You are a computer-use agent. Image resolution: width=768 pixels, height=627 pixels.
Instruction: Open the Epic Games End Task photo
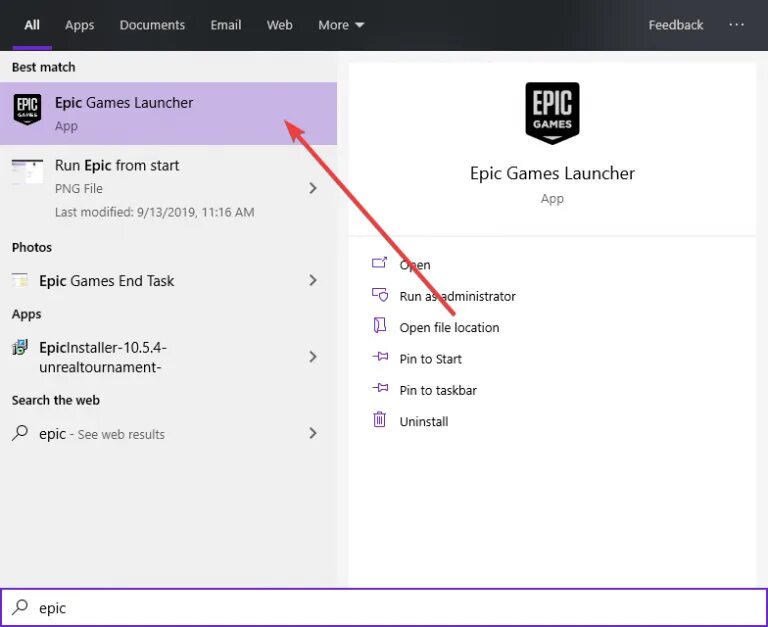point(168,280)
